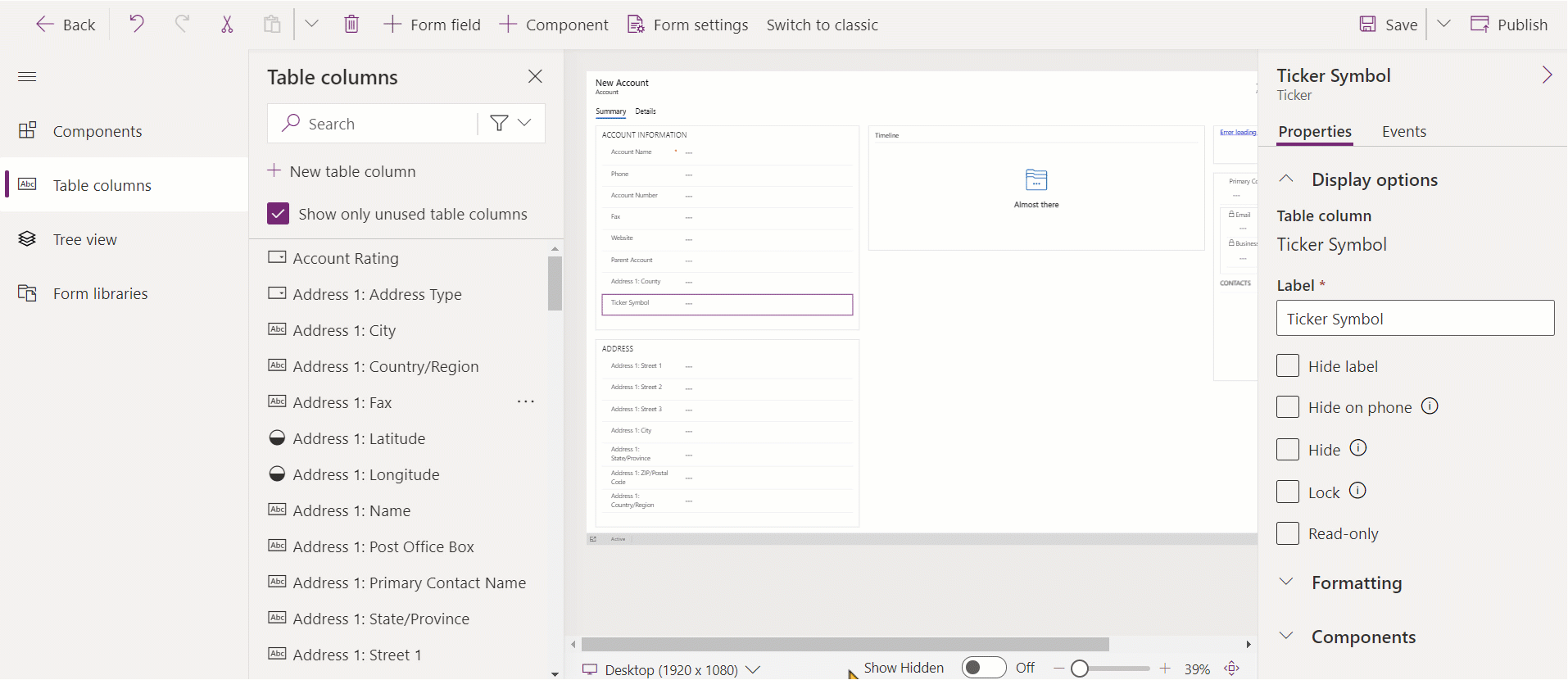Collapse properties pane with right chevron
The image size is (1568, 680).
[x=1547, y=75]
